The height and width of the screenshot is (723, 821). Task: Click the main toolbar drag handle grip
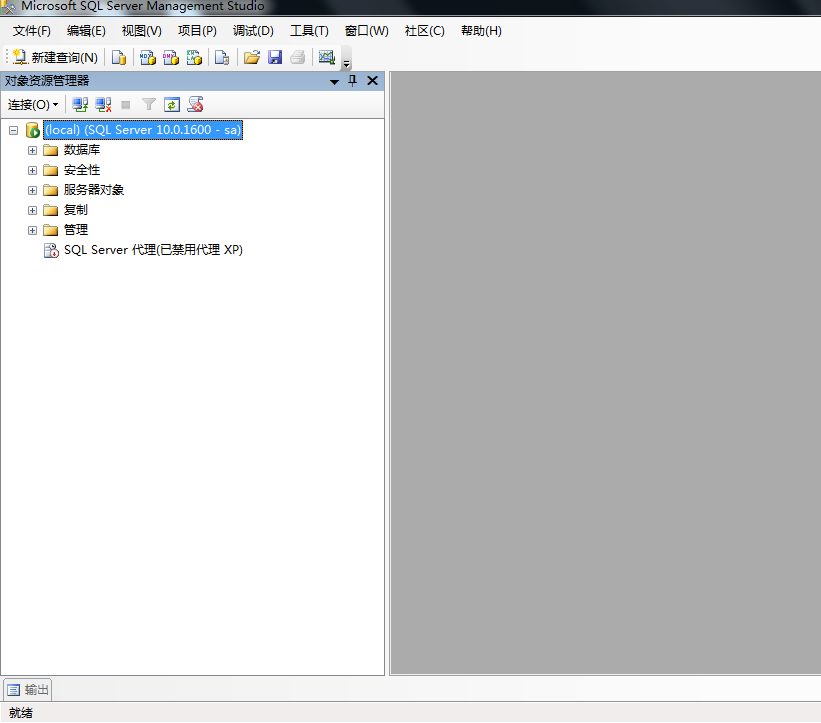pos(6,57)
